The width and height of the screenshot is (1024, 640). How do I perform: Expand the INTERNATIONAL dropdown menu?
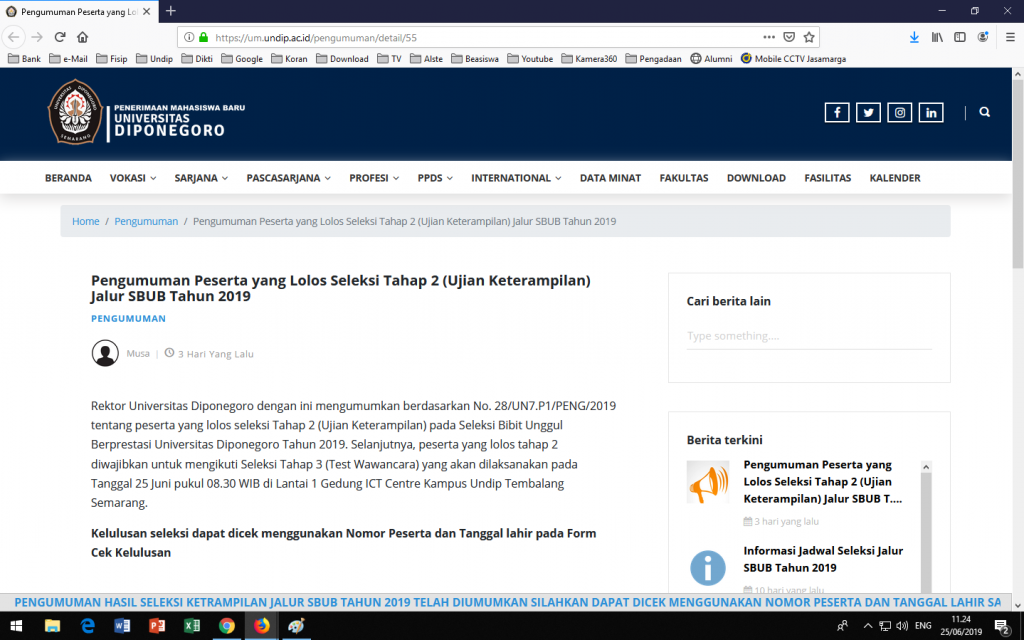point(516,178)
